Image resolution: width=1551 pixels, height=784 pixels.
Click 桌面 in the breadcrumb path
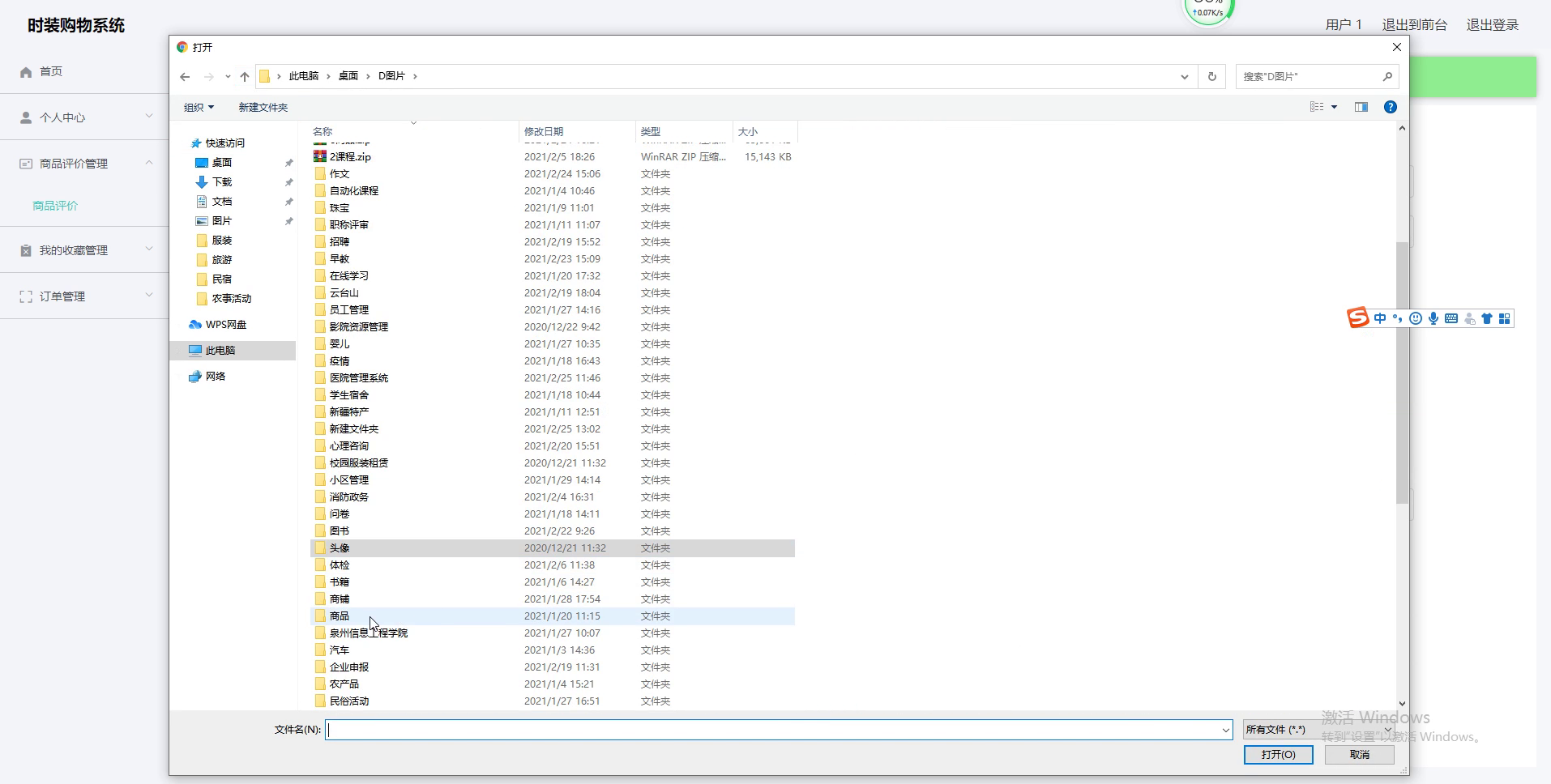click(x=348, y=76)
